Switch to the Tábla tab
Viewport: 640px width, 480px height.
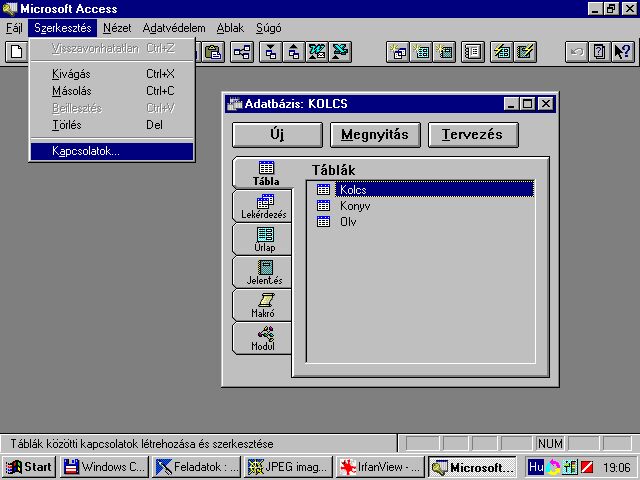[263, 173]
